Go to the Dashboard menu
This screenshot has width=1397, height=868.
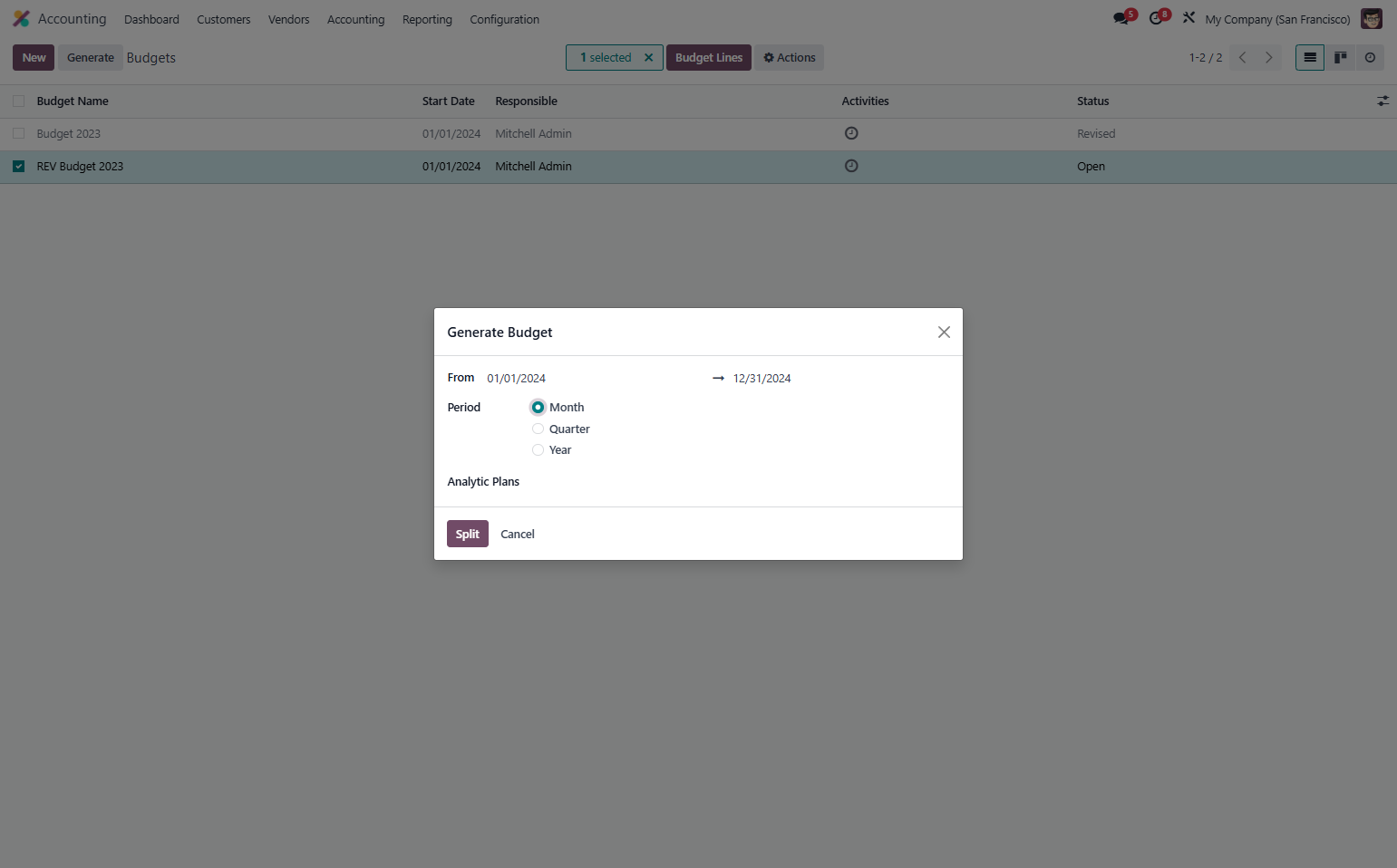click(x=151, y=19)
